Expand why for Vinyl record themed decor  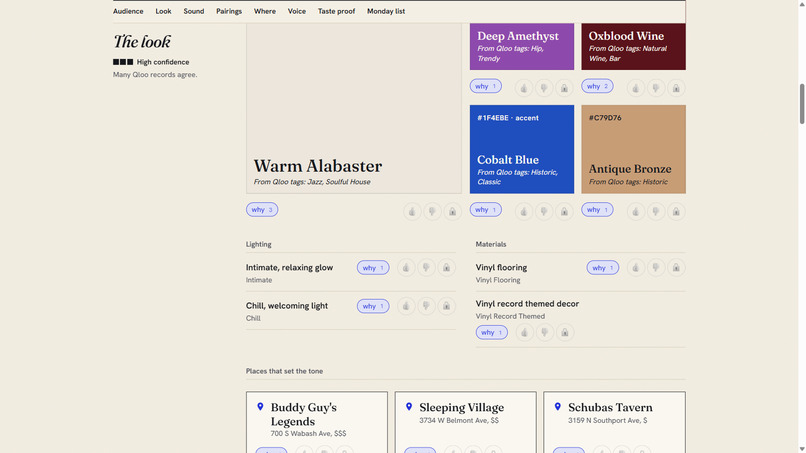point(492,333)
